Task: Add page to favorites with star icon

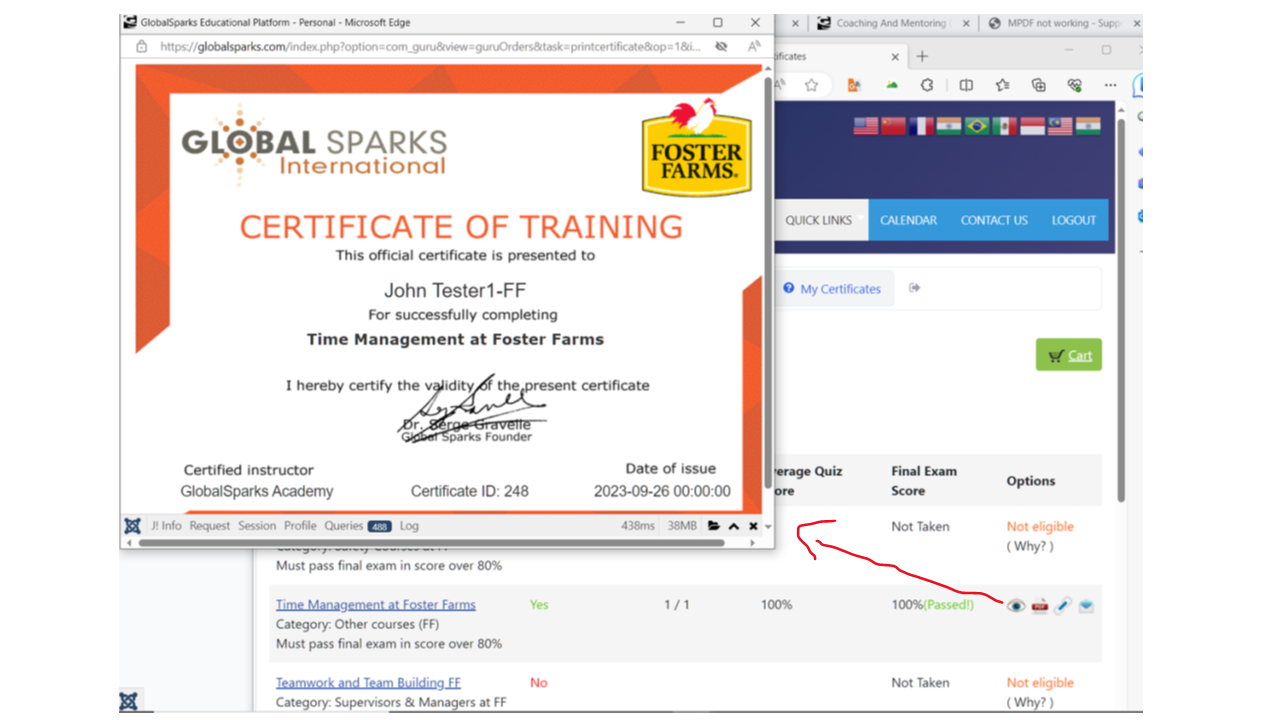Action: click(812, 85)
